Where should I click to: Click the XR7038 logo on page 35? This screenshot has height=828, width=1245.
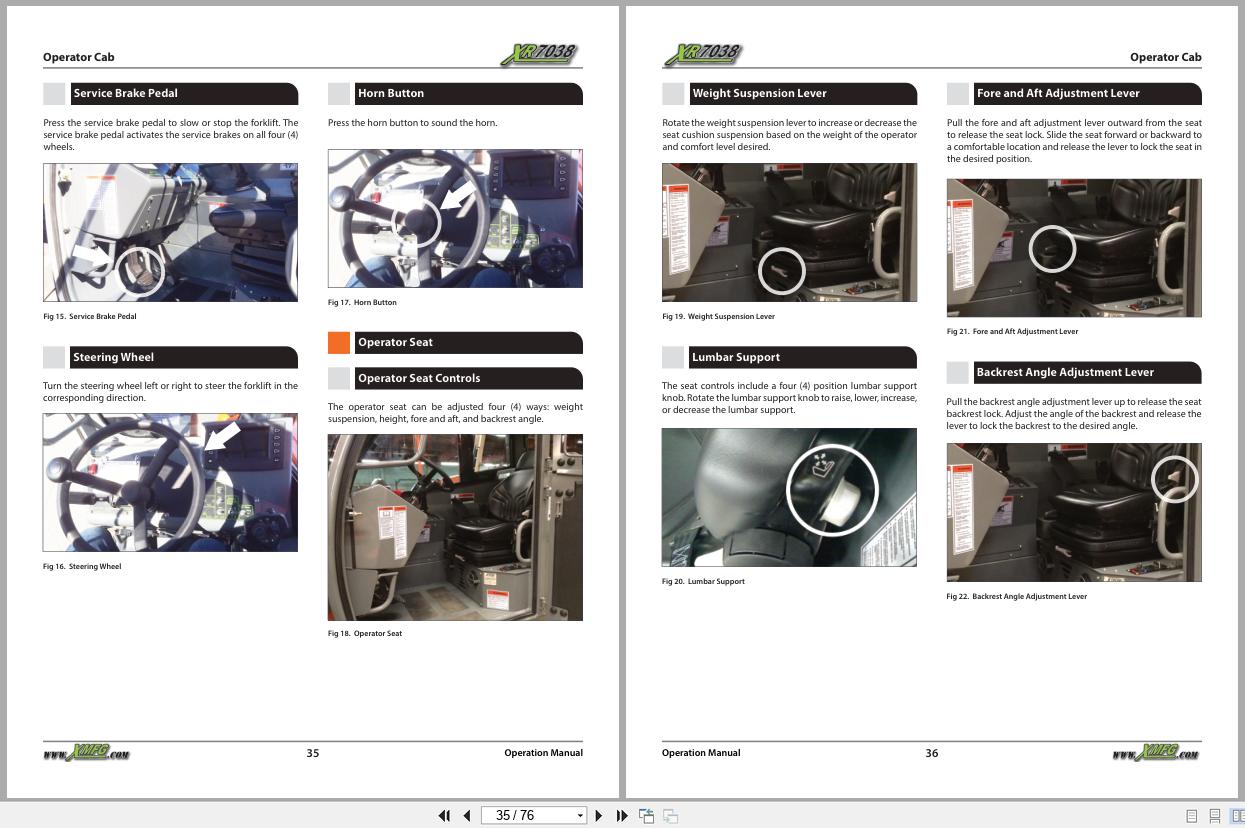[x=541, y=54]
